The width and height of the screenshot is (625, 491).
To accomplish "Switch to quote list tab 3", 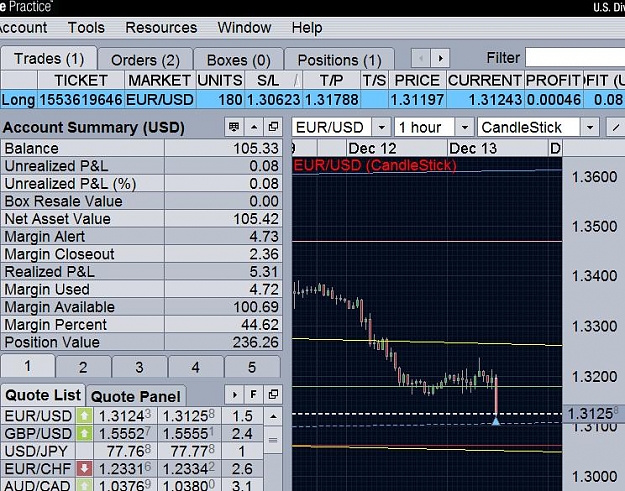I will 139,367.
